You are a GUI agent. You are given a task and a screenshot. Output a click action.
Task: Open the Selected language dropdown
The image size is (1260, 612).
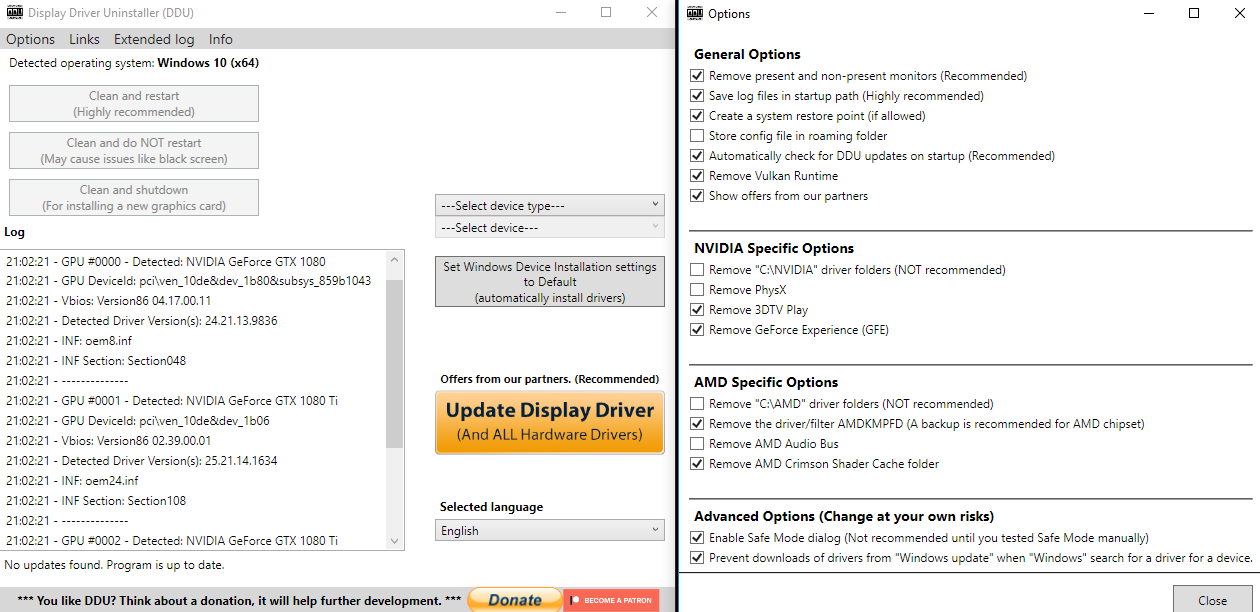point(550,530)
